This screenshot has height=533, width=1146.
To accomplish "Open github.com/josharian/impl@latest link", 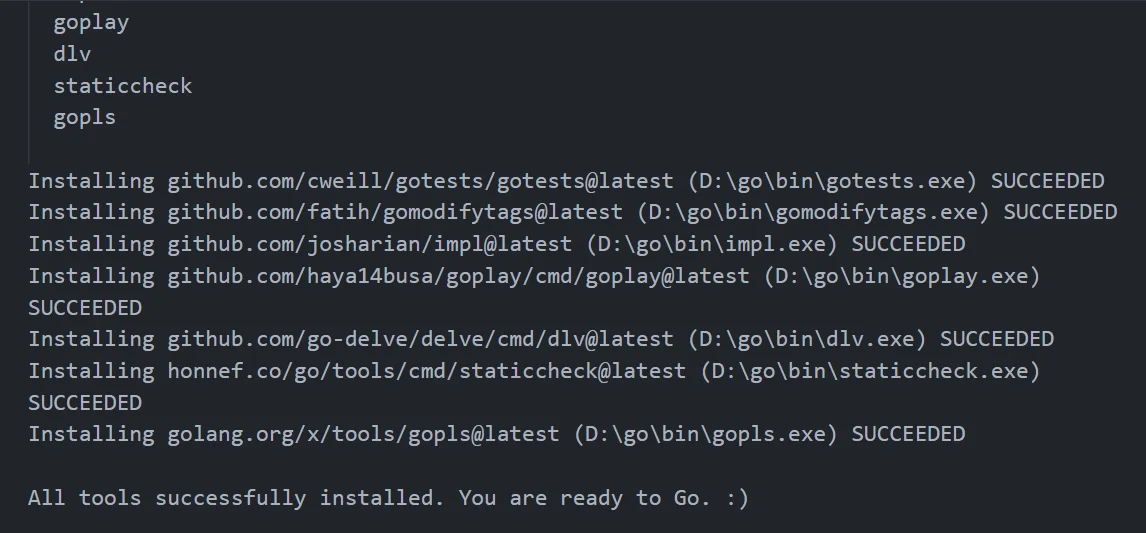I will pyautogui.click(x=370, y=243).
